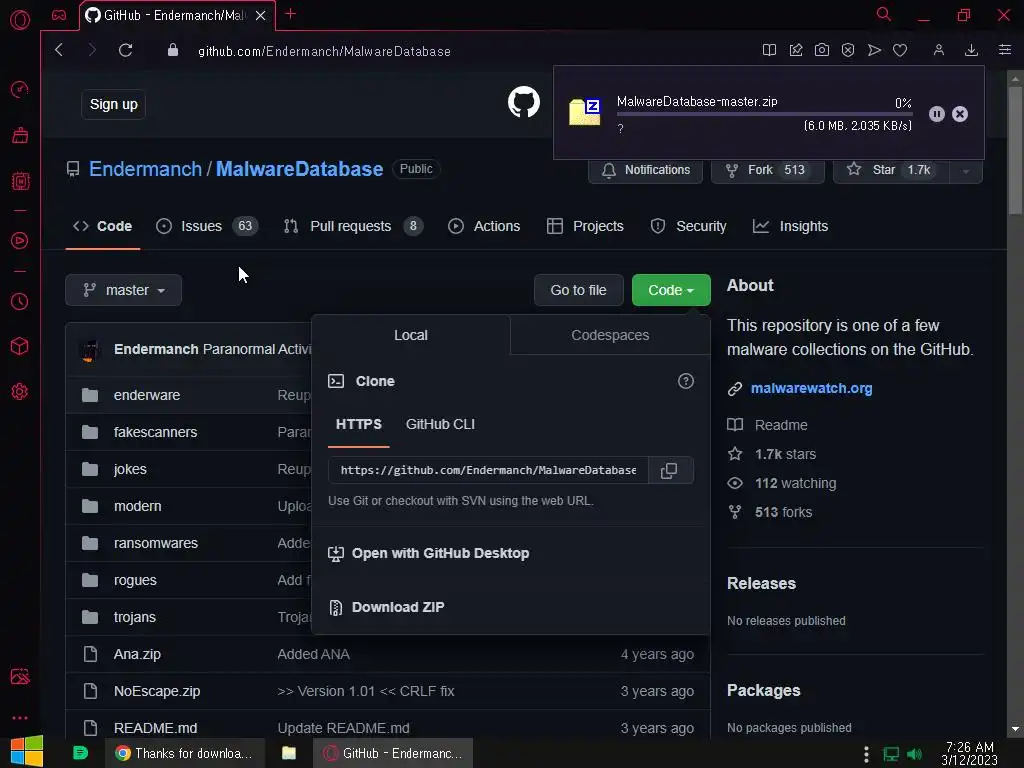Copy the HTTPS clone URL
Viewport: 1024px width, 768px height.
tap(669, 471)
